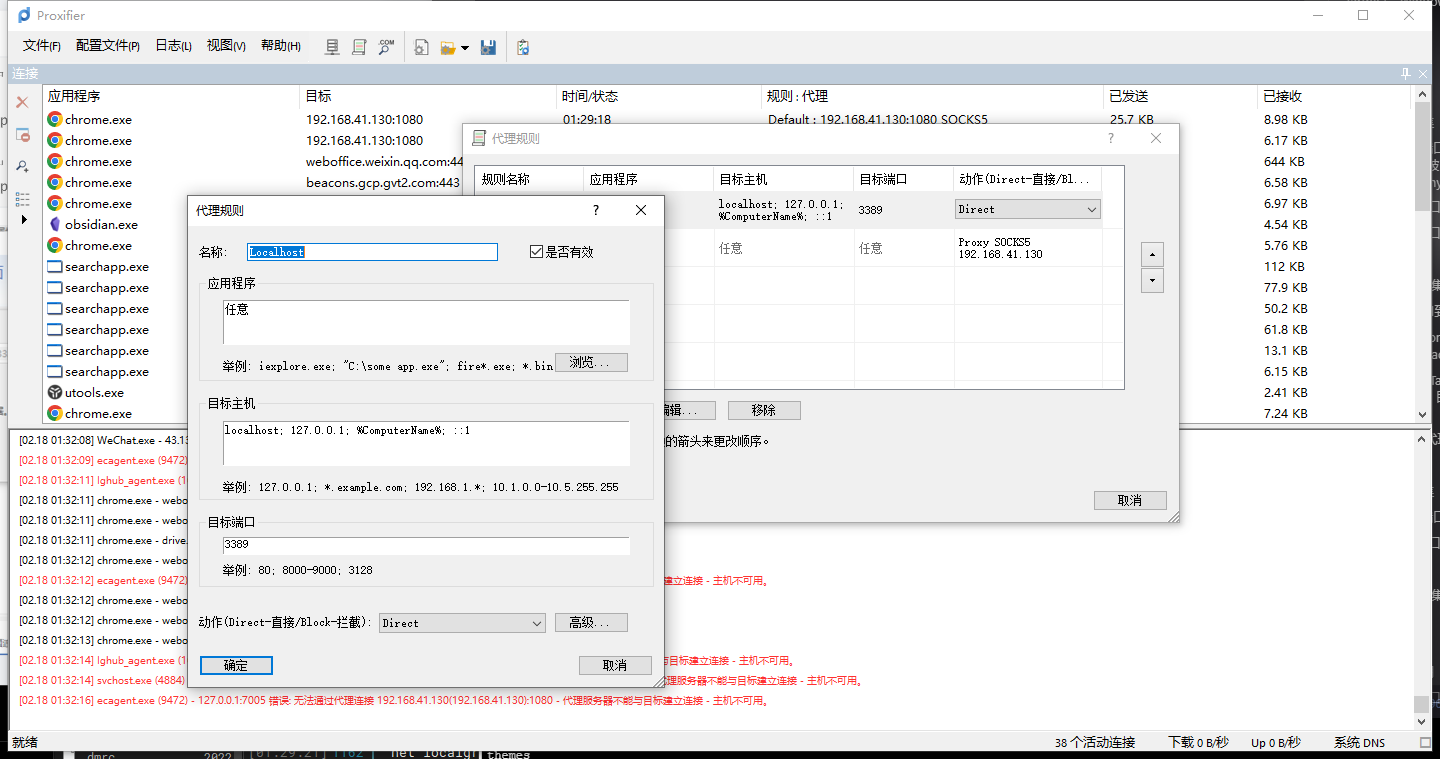Click the list view icon in connections sidebar

pyautogui.click(x=22, y=199)
